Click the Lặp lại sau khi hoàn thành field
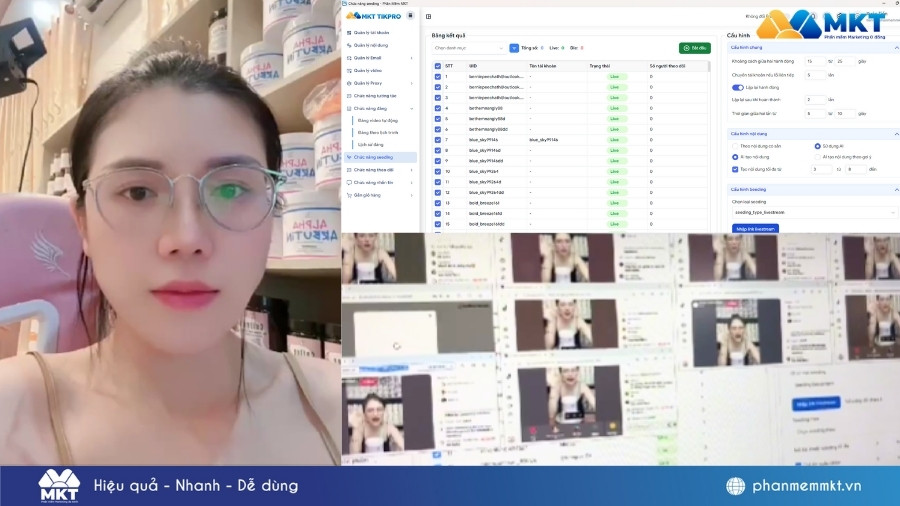The height and width of the screenshot is (506, 900). (814, 100)
